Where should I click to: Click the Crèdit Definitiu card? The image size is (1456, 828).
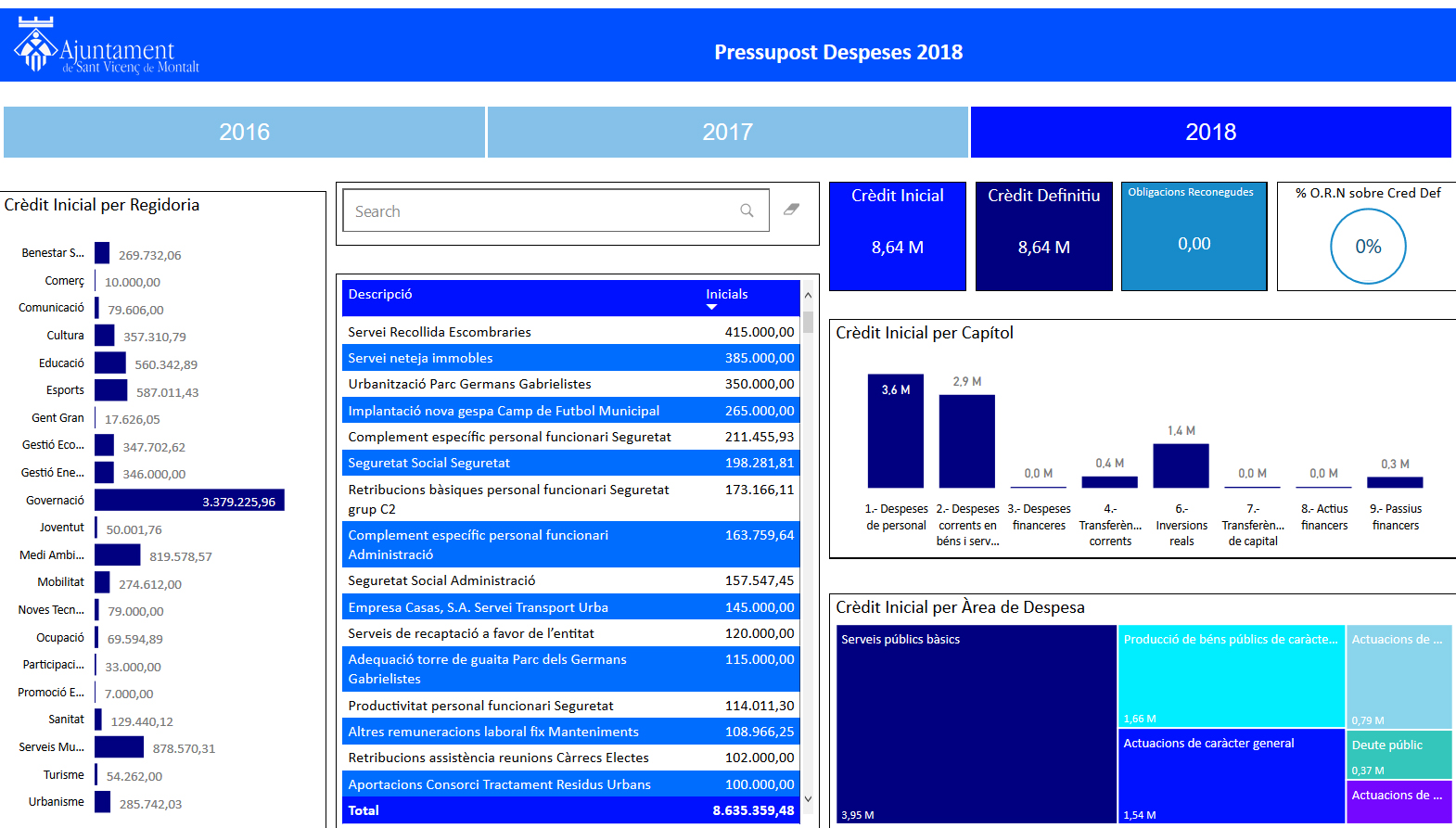point(1043,236)
